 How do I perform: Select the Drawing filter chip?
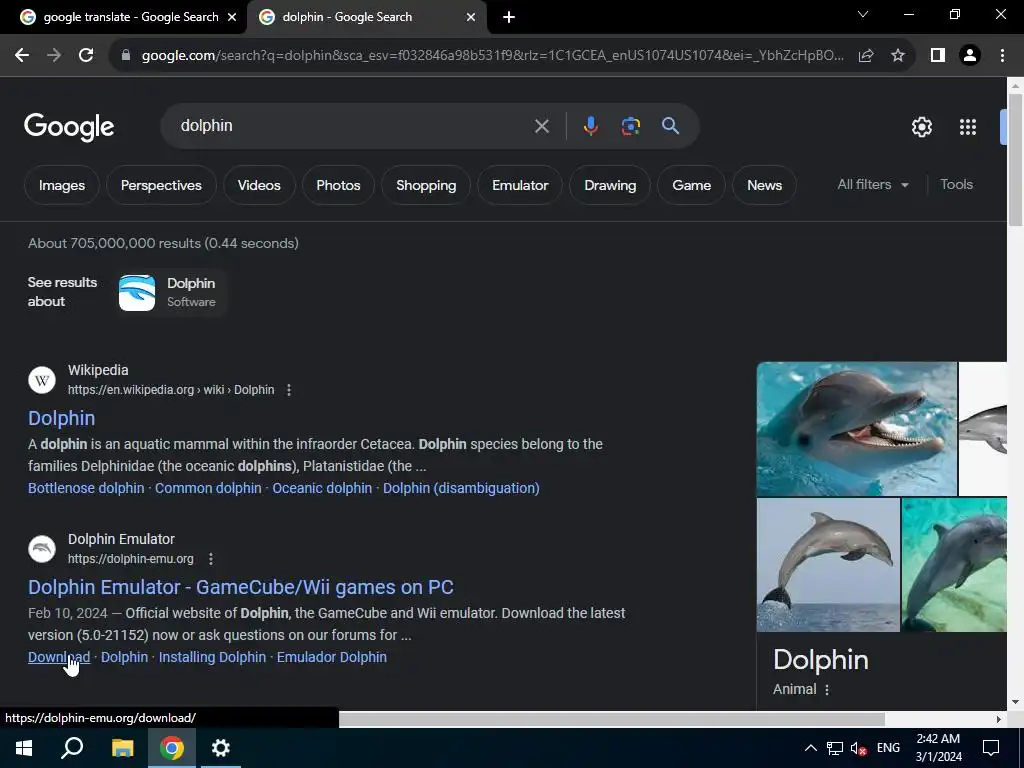(610, 185)
